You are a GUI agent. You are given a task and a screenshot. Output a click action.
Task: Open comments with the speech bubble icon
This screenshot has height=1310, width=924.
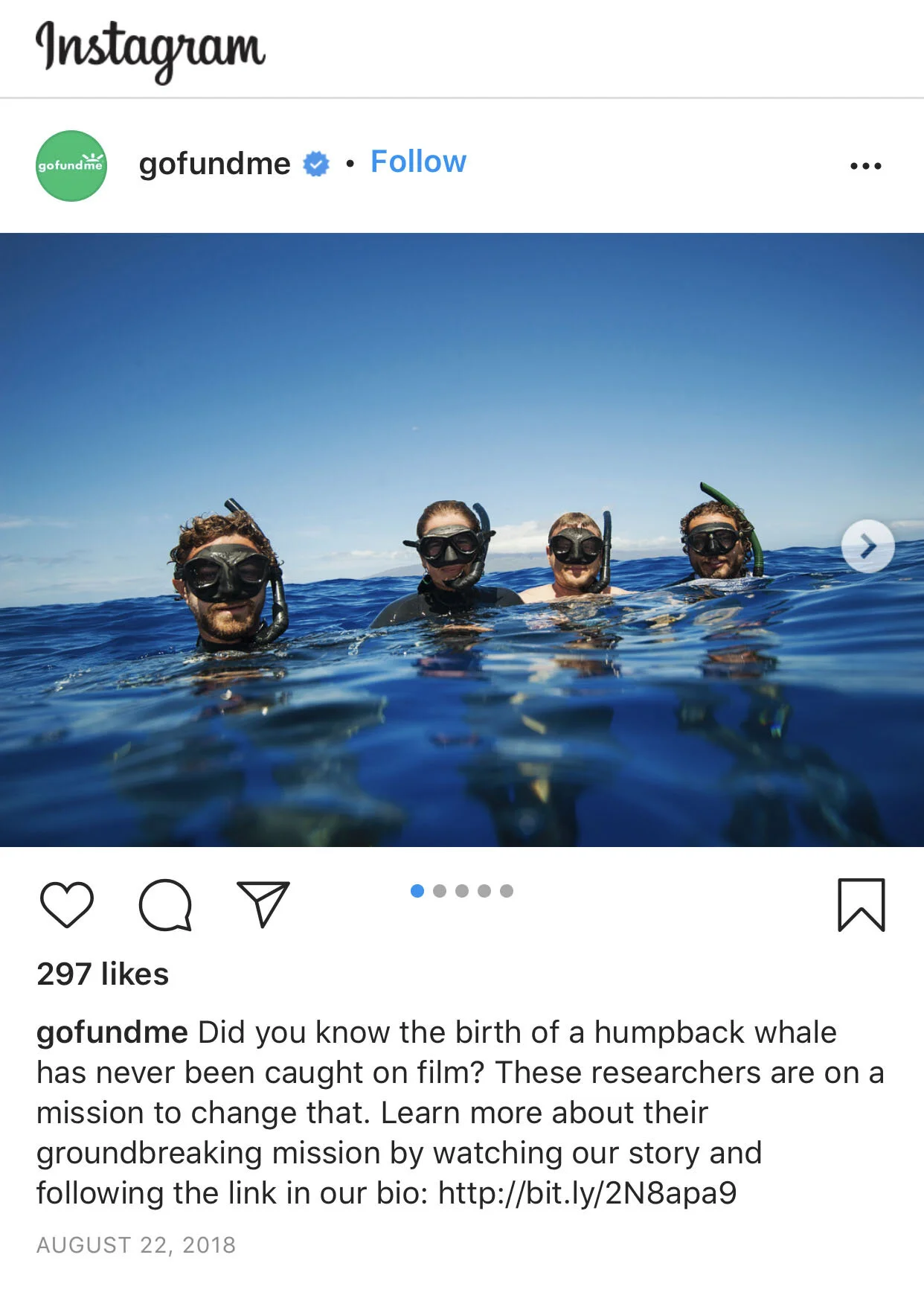click(x=165, y=904)
